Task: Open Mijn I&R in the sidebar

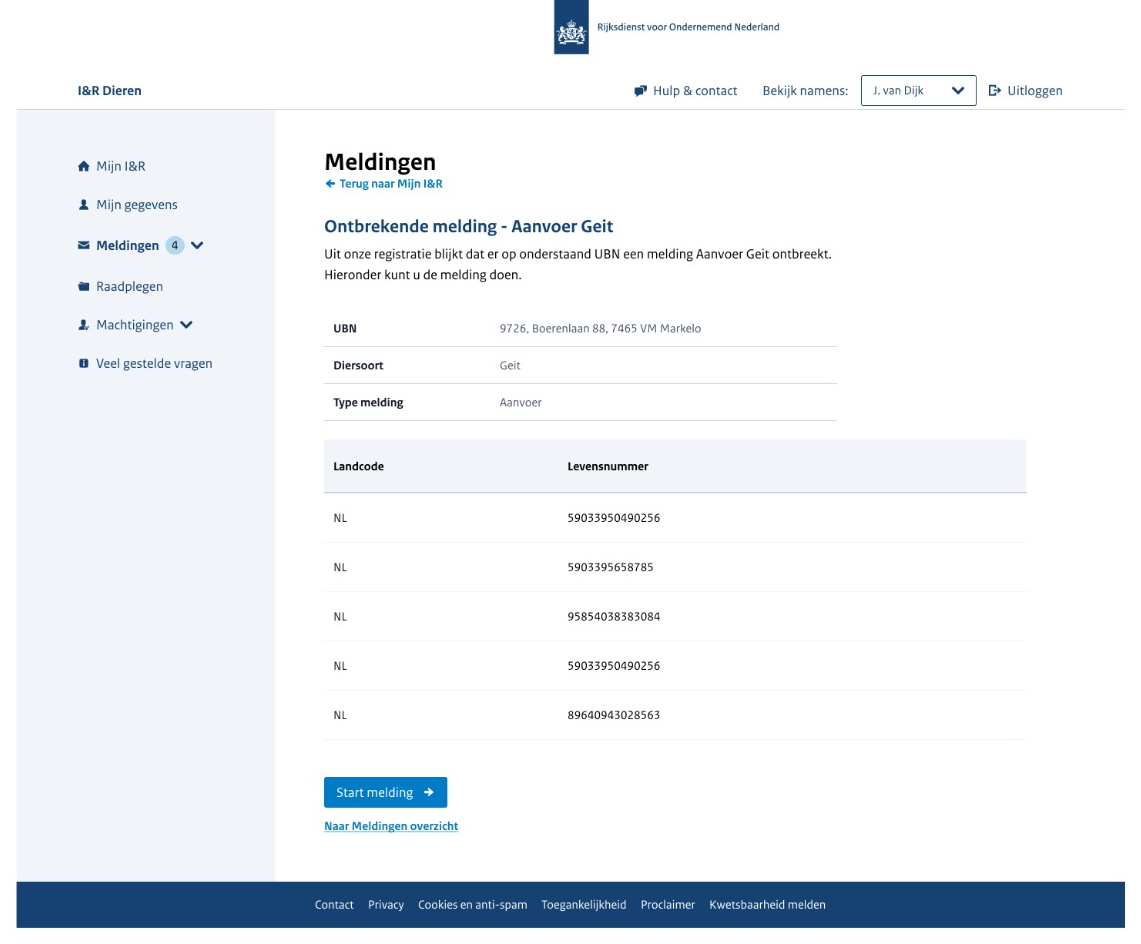Action: point(121,166)
